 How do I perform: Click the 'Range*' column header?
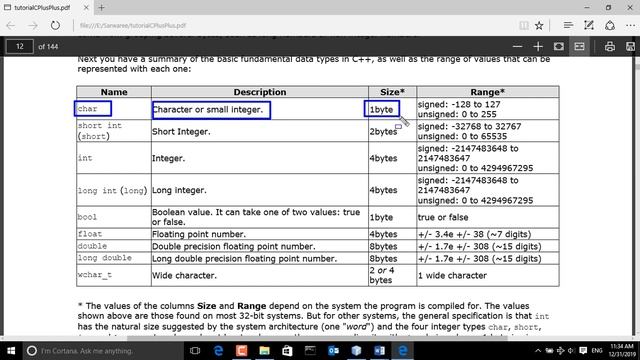[488, 92]
